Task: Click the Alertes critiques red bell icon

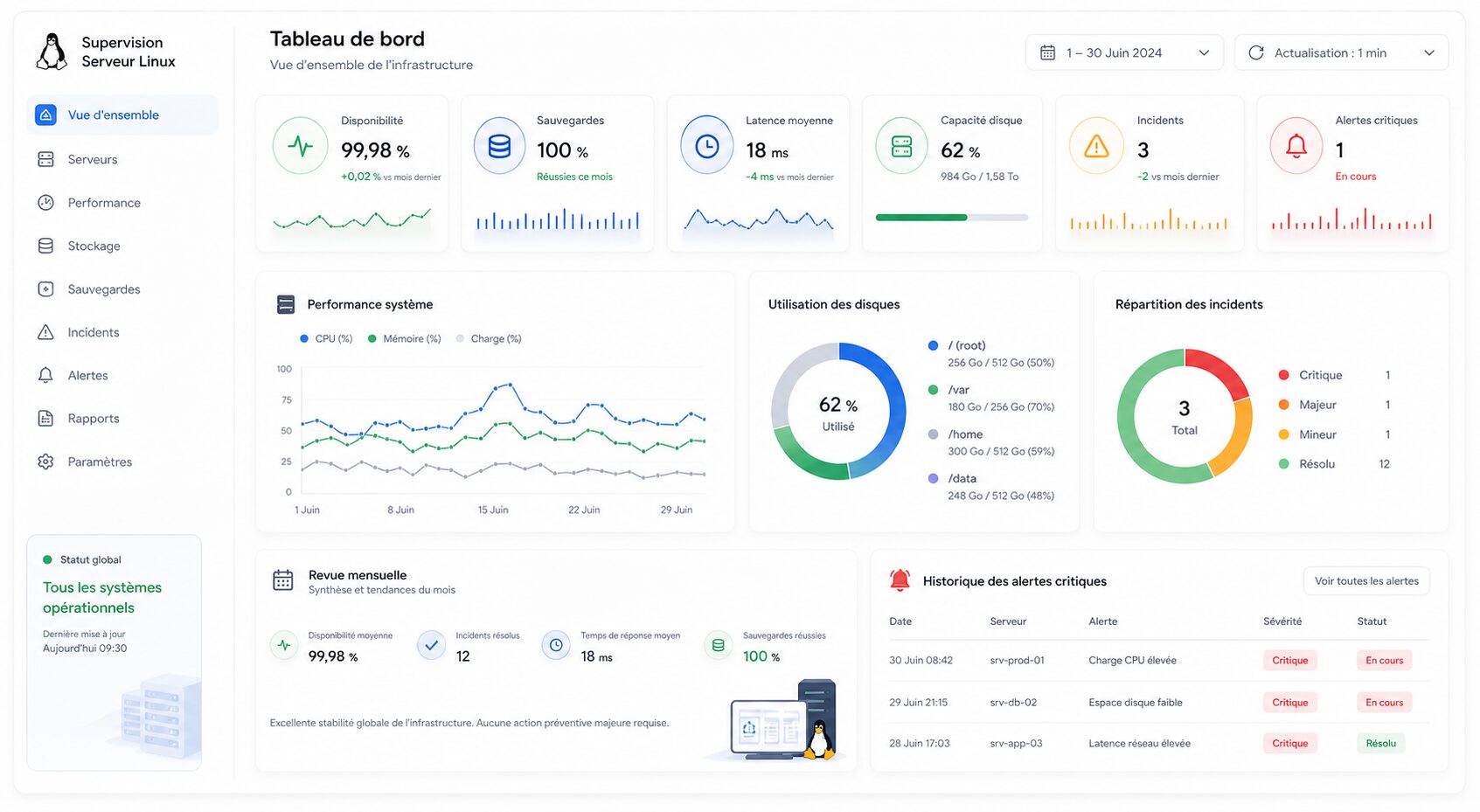Action: click(1296, 146)
